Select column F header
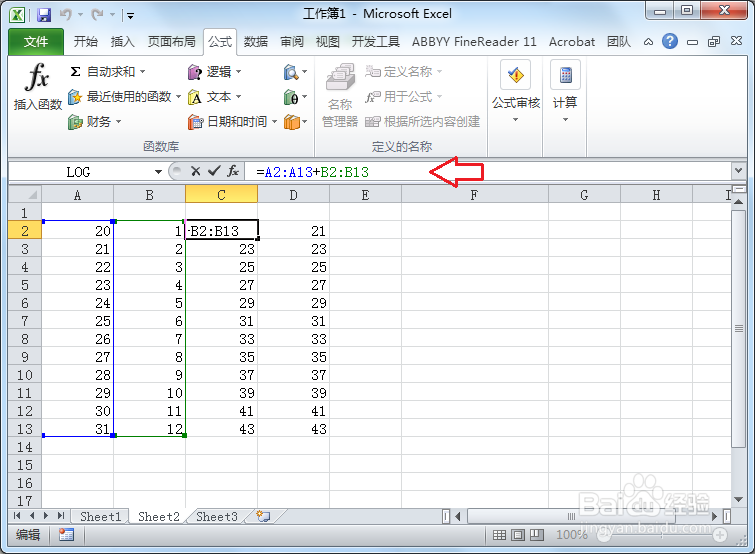755x554 pixels. [474, 195]
